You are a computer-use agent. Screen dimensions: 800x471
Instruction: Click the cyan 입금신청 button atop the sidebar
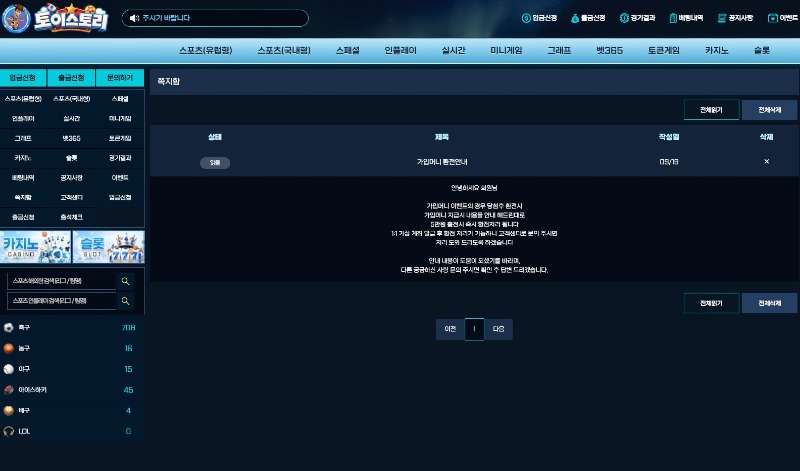[23, 78]
